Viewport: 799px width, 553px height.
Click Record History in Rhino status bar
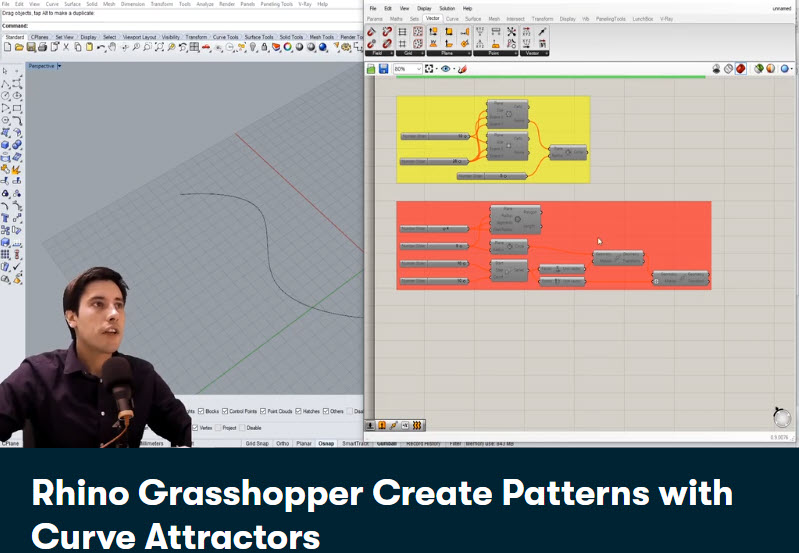pyautogui.click(x=423, y=443)
